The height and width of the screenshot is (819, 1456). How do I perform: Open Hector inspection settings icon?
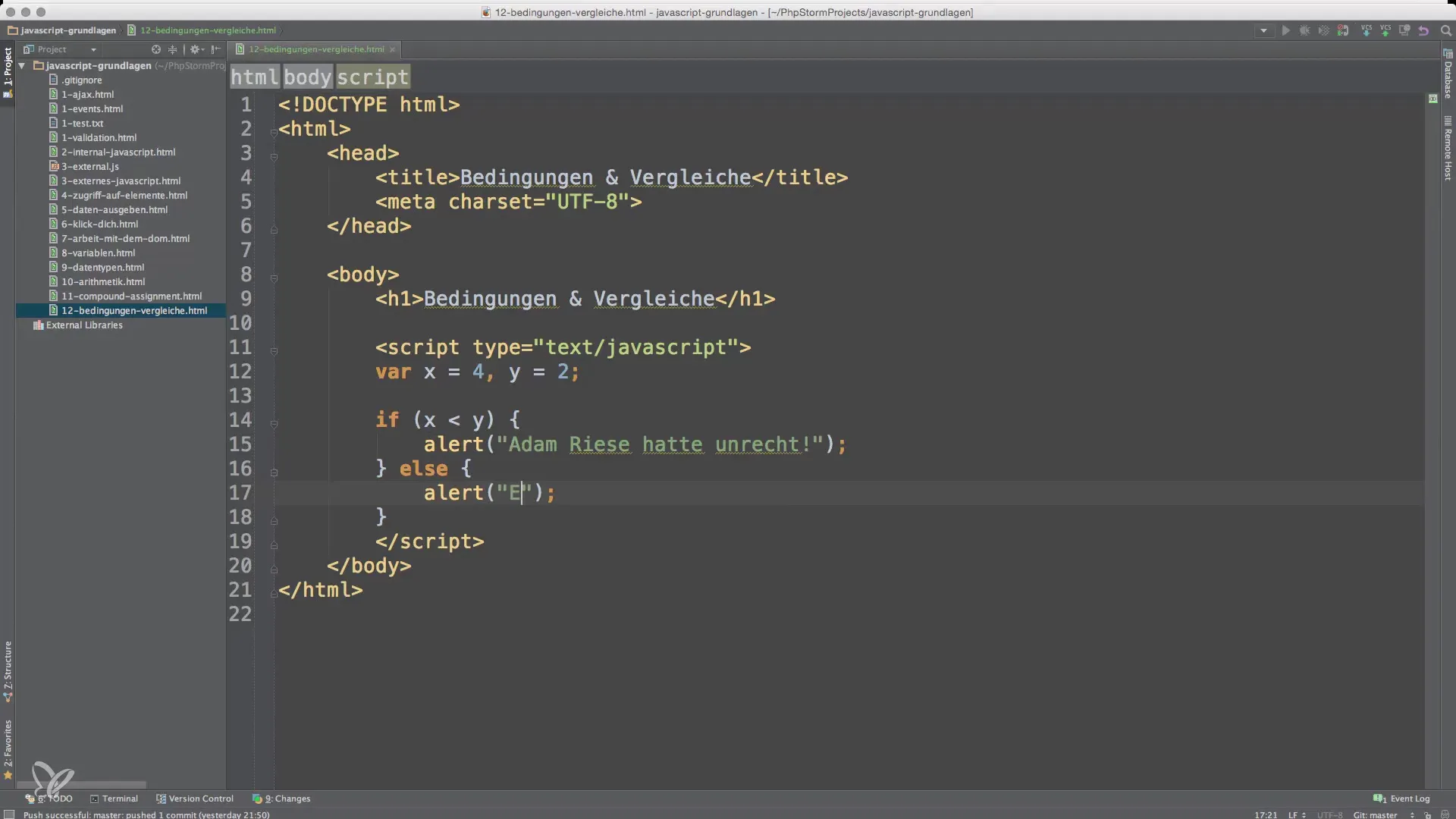pos(1444,815)
